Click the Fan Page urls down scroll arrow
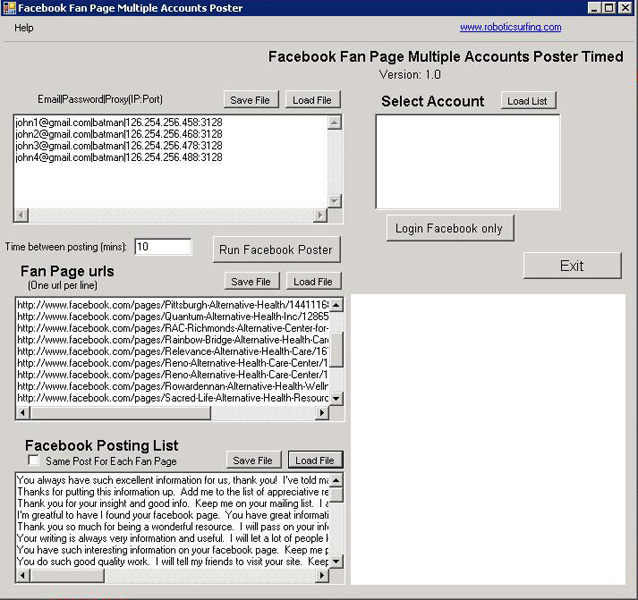Viewport: 638px width, 600px height. (336, 398)
